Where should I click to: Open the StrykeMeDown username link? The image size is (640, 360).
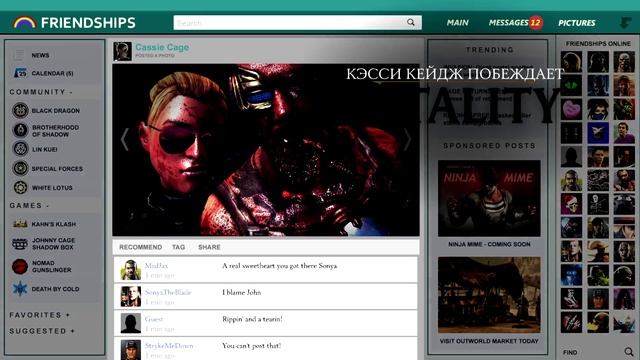tap(169, 346)
